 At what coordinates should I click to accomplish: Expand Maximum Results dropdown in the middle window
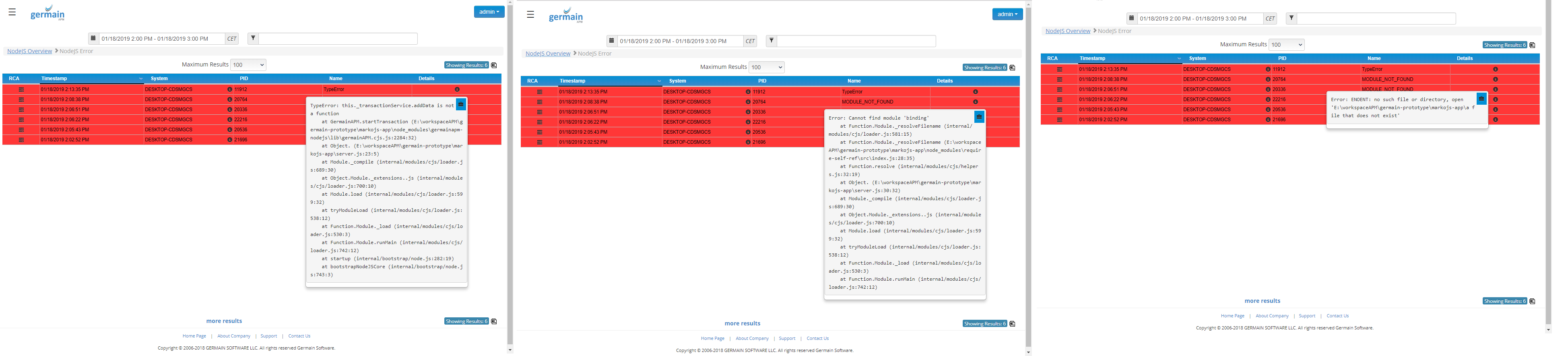pos(766,67)
